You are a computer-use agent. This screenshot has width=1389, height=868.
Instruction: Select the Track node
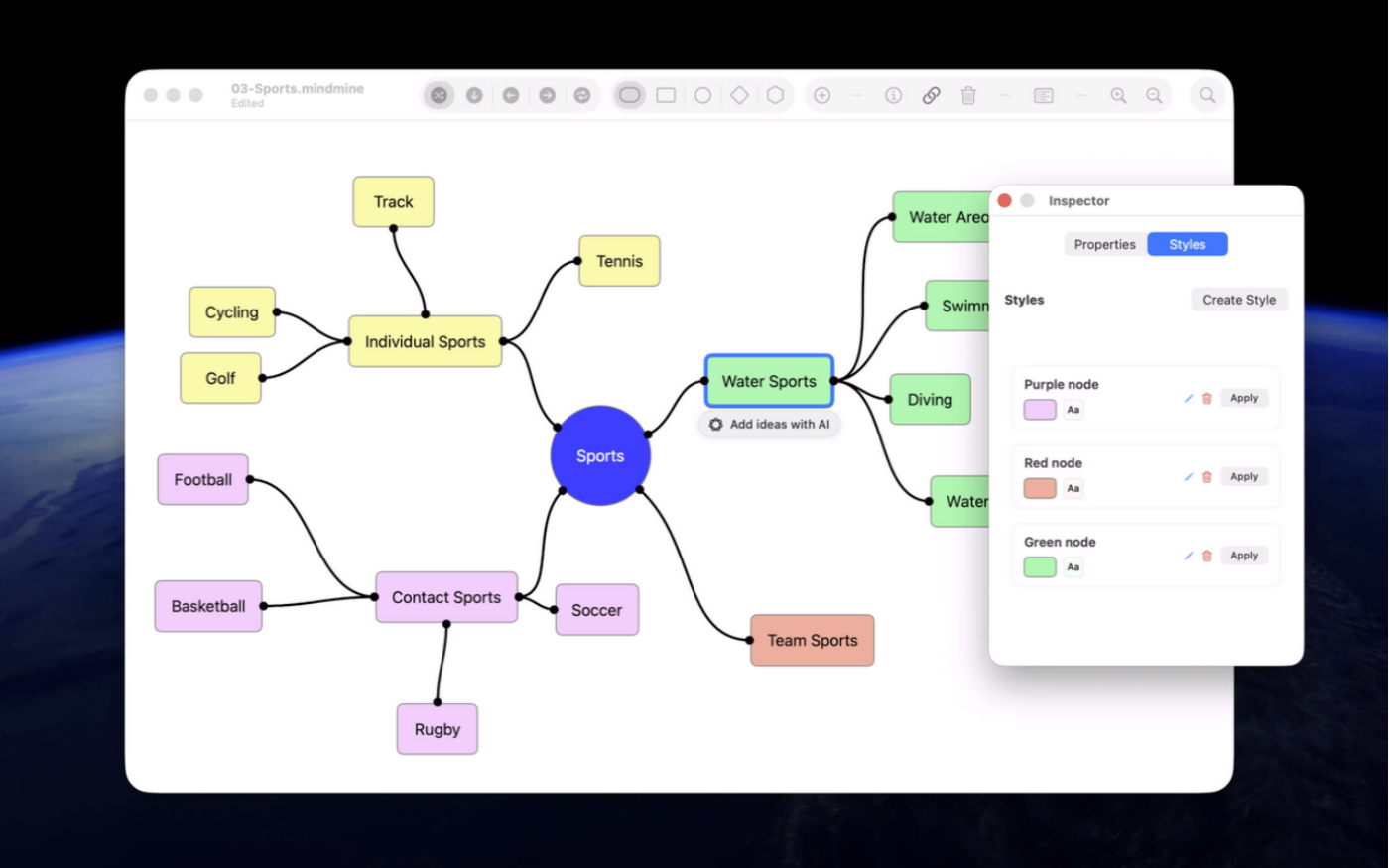click(393, 201)
